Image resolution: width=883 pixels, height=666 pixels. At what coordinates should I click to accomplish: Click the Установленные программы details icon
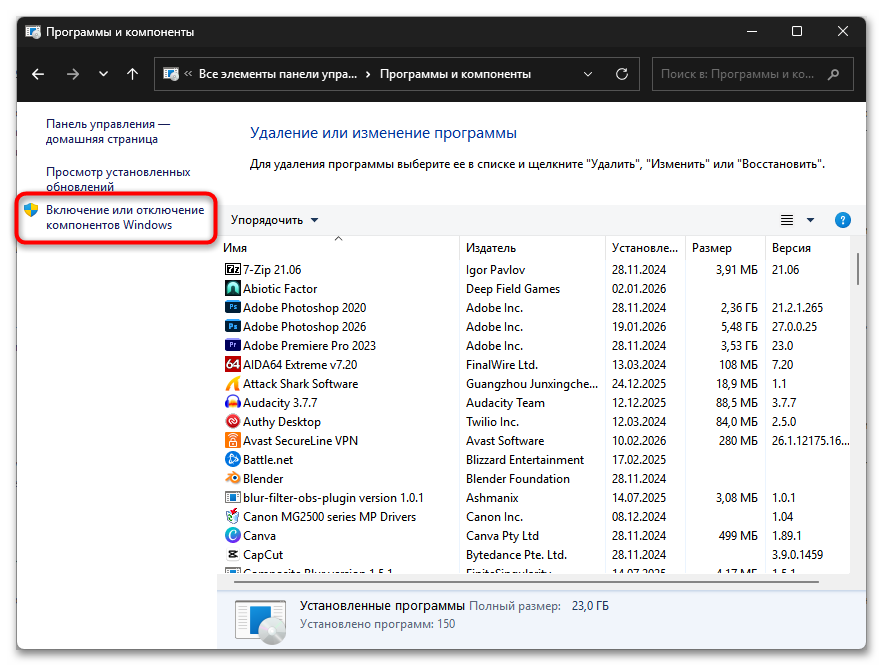pos(261,621)
